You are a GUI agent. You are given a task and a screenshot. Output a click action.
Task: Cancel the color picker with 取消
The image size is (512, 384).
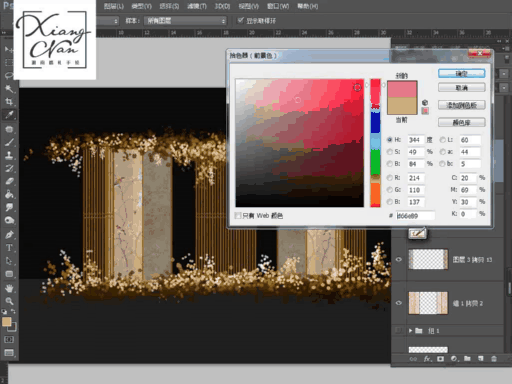tap(461, 88)
